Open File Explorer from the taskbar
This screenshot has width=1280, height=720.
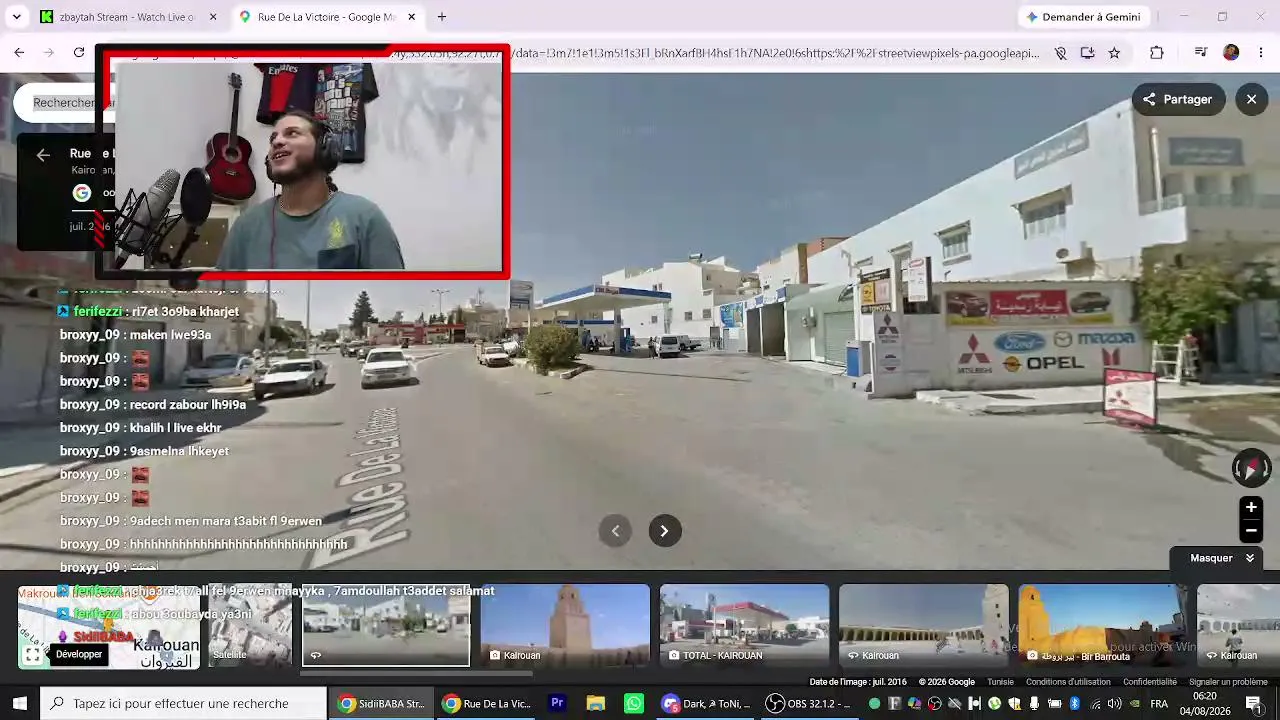coord(595,704)
